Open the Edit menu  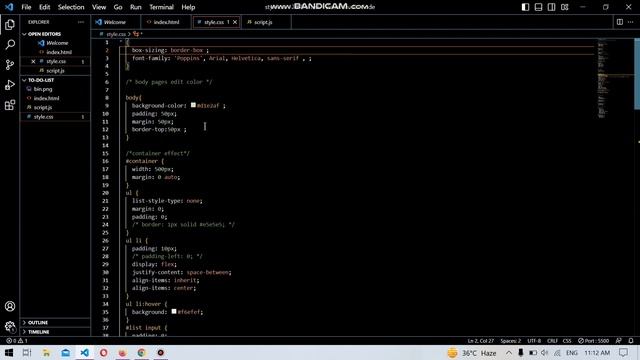(44, 7)
